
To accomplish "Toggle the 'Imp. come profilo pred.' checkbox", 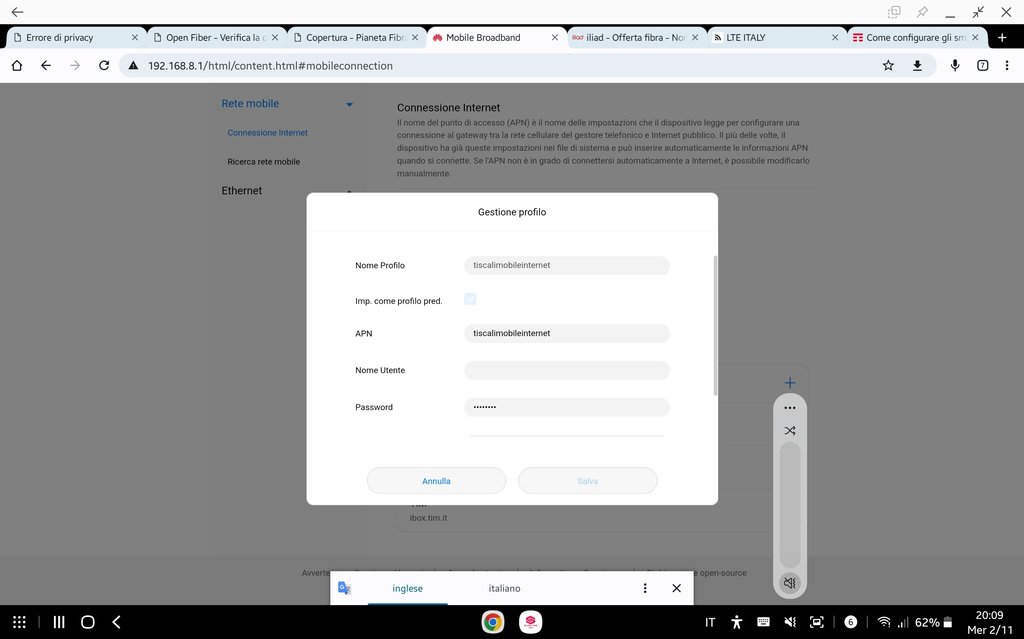I will 470,299.
